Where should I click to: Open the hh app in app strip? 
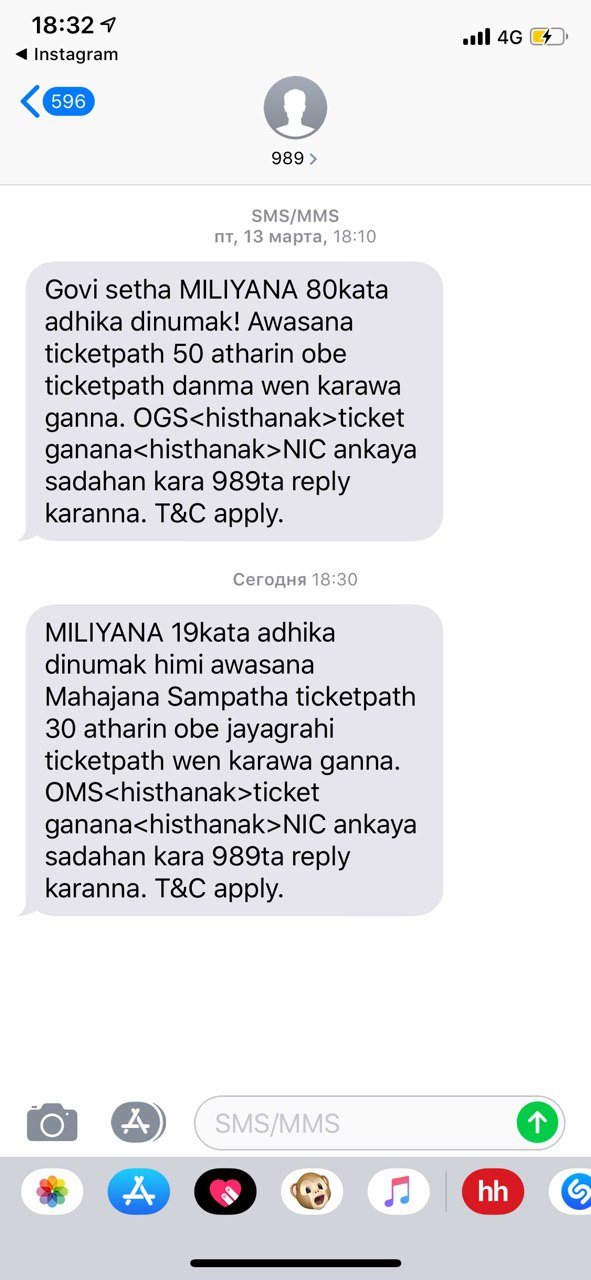click(x=493, y=1191)
